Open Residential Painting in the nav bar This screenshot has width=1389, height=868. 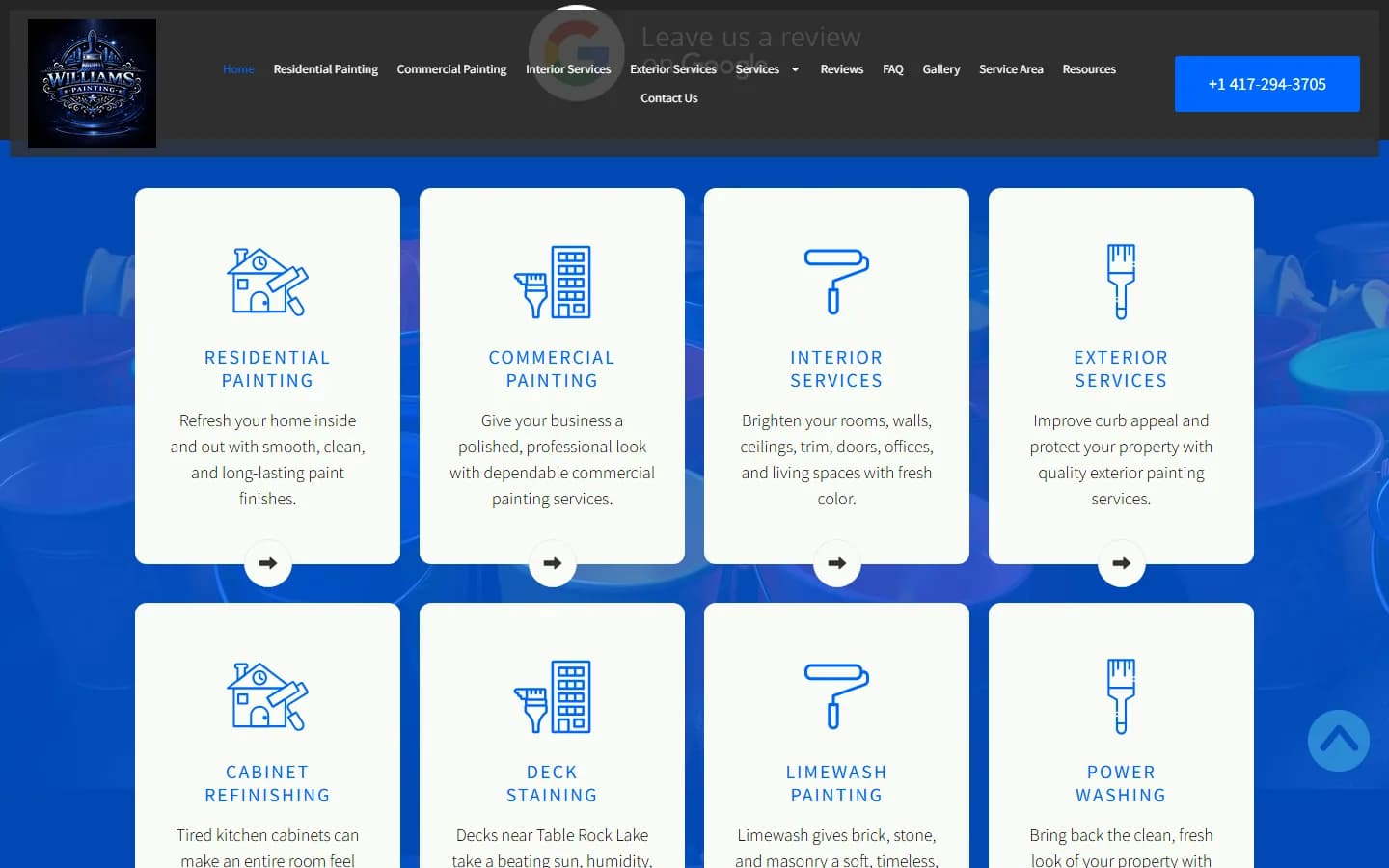(325, 69)
